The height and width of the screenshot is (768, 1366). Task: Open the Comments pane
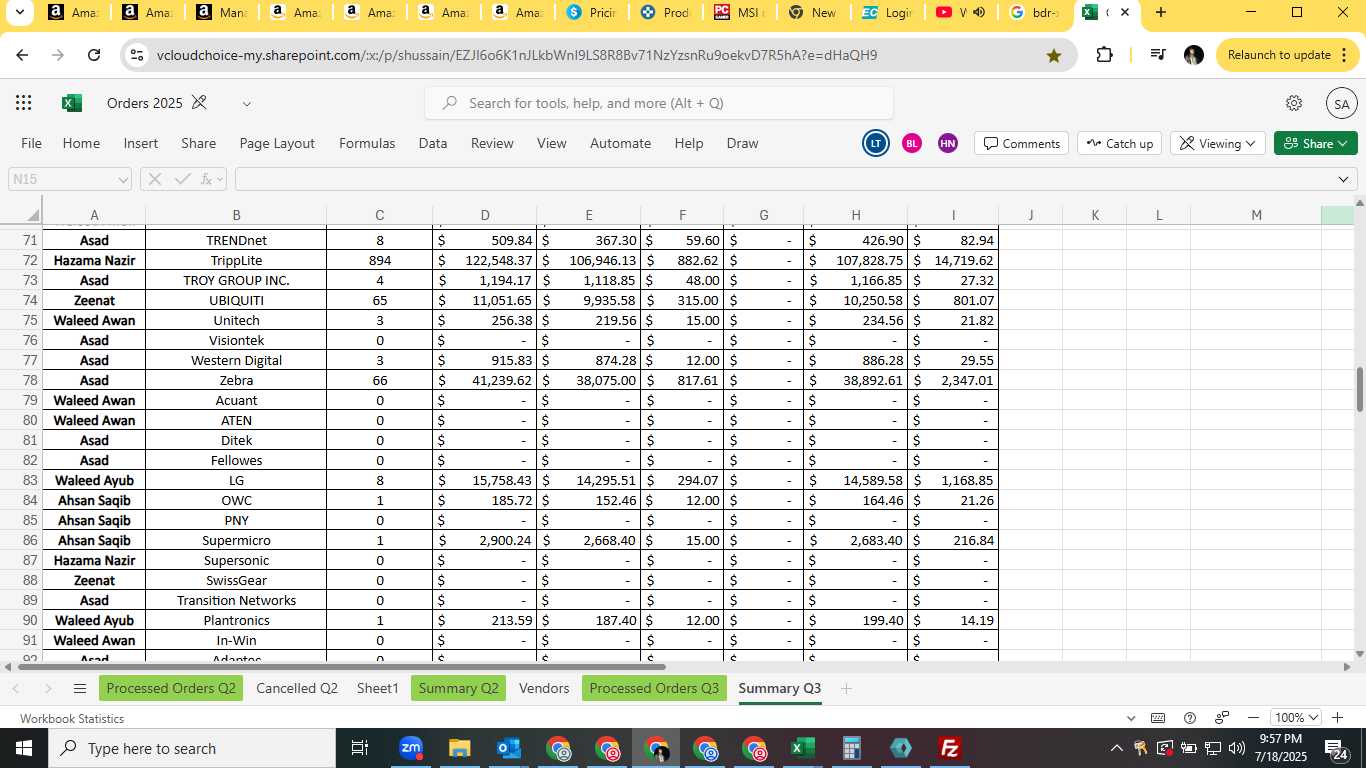[1021, 143]
